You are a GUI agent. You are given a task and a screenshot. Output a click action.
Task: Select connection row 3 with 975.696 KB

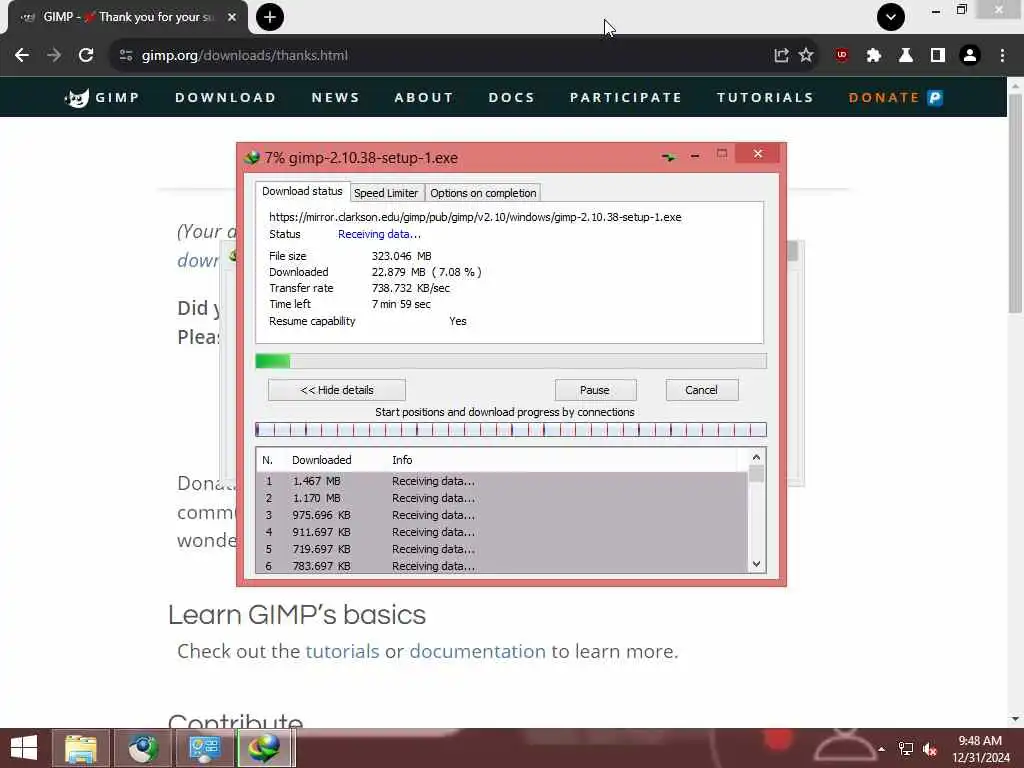pyautogui.click(x=502, y=515)
